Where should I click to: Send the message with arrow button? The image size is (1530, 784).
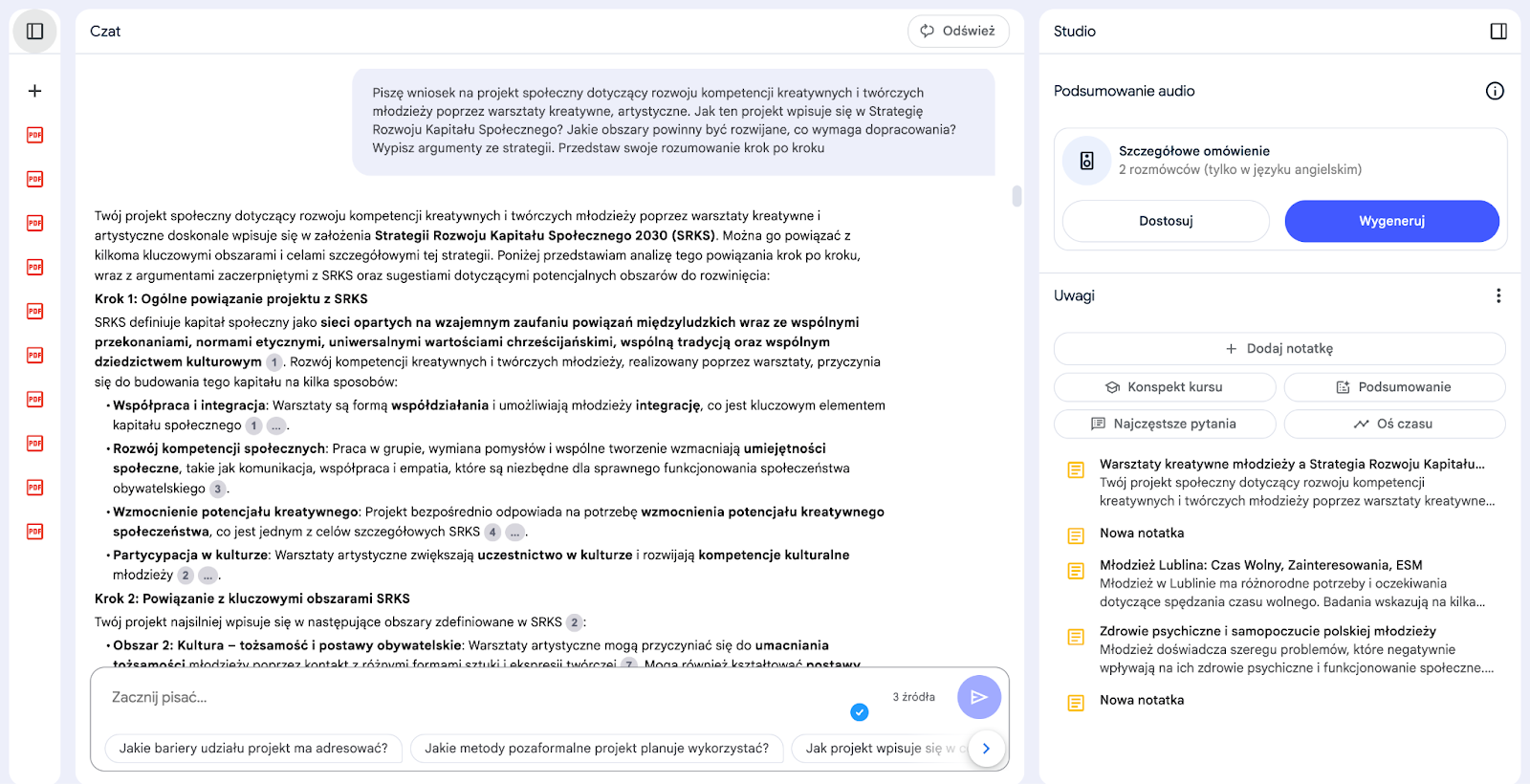point(978,697)
